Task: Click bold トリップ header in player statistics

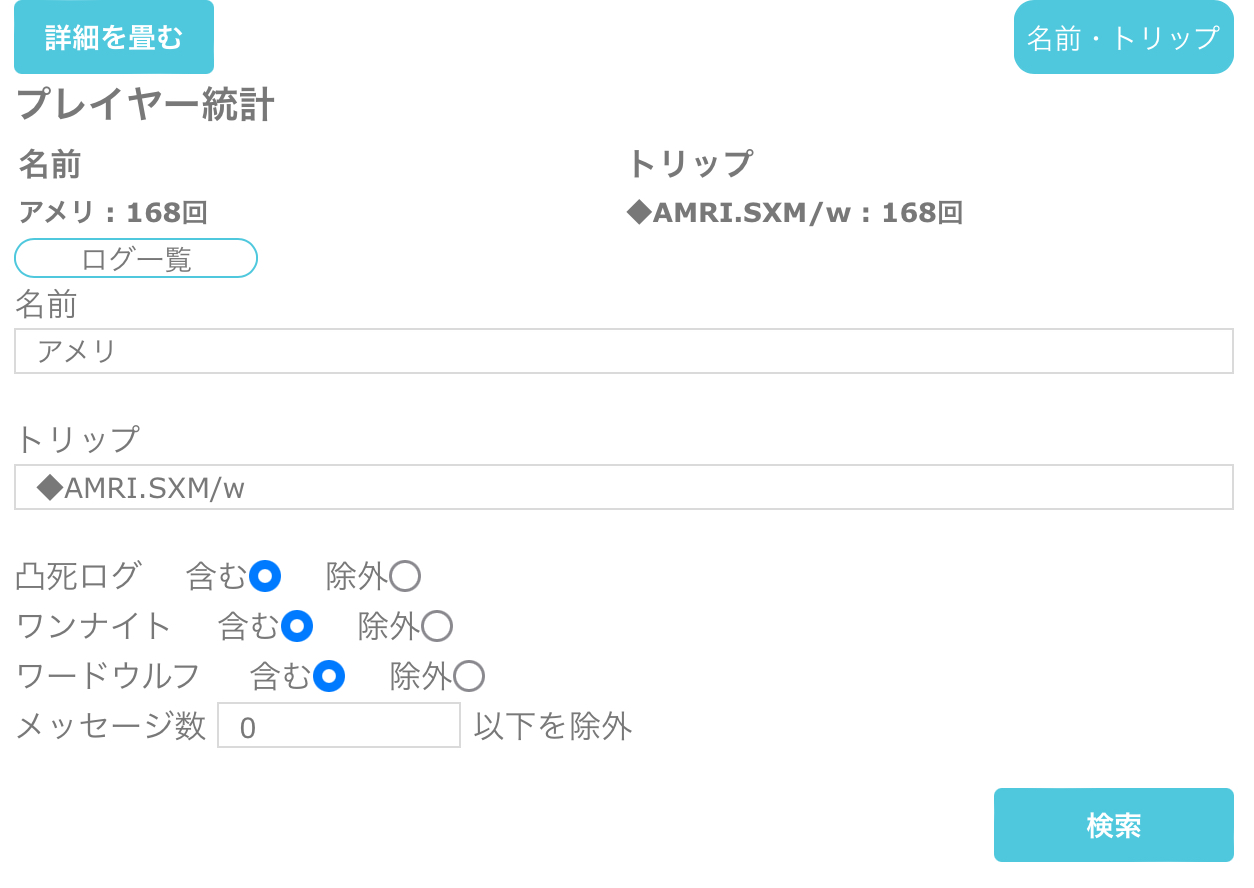Action: [690, 163]
